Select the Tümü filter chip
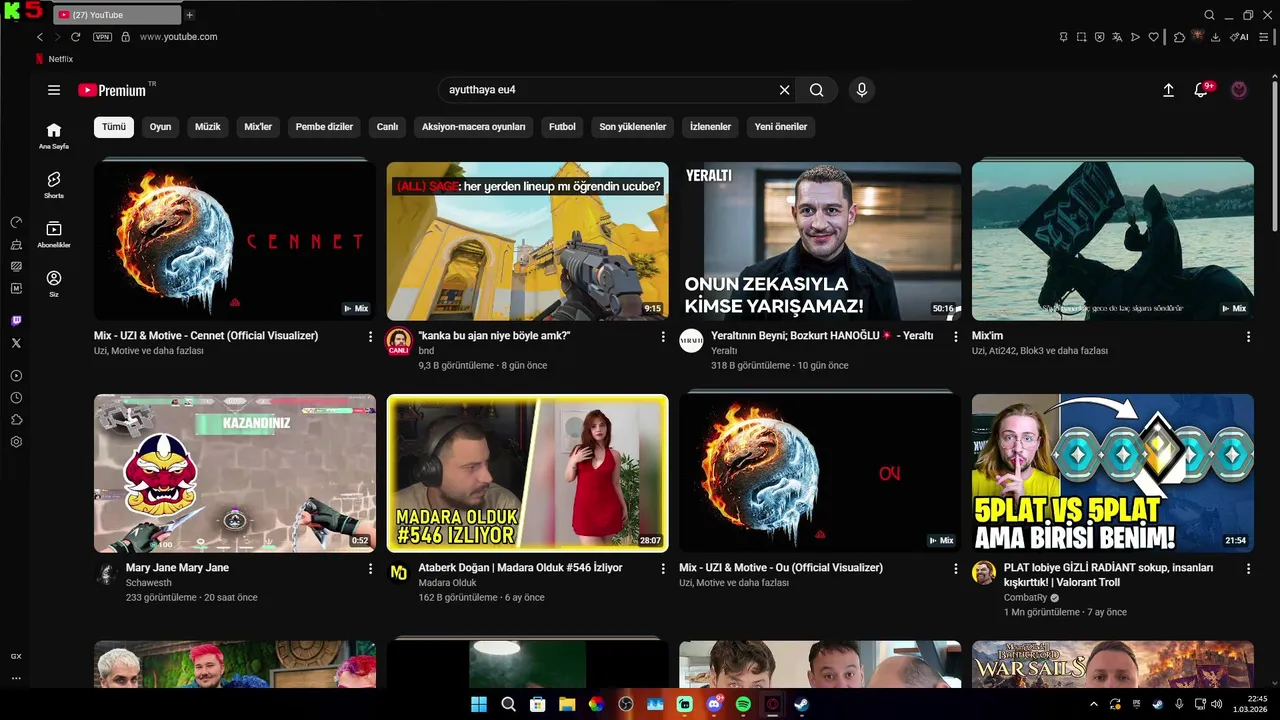 [x=114, y=127]
